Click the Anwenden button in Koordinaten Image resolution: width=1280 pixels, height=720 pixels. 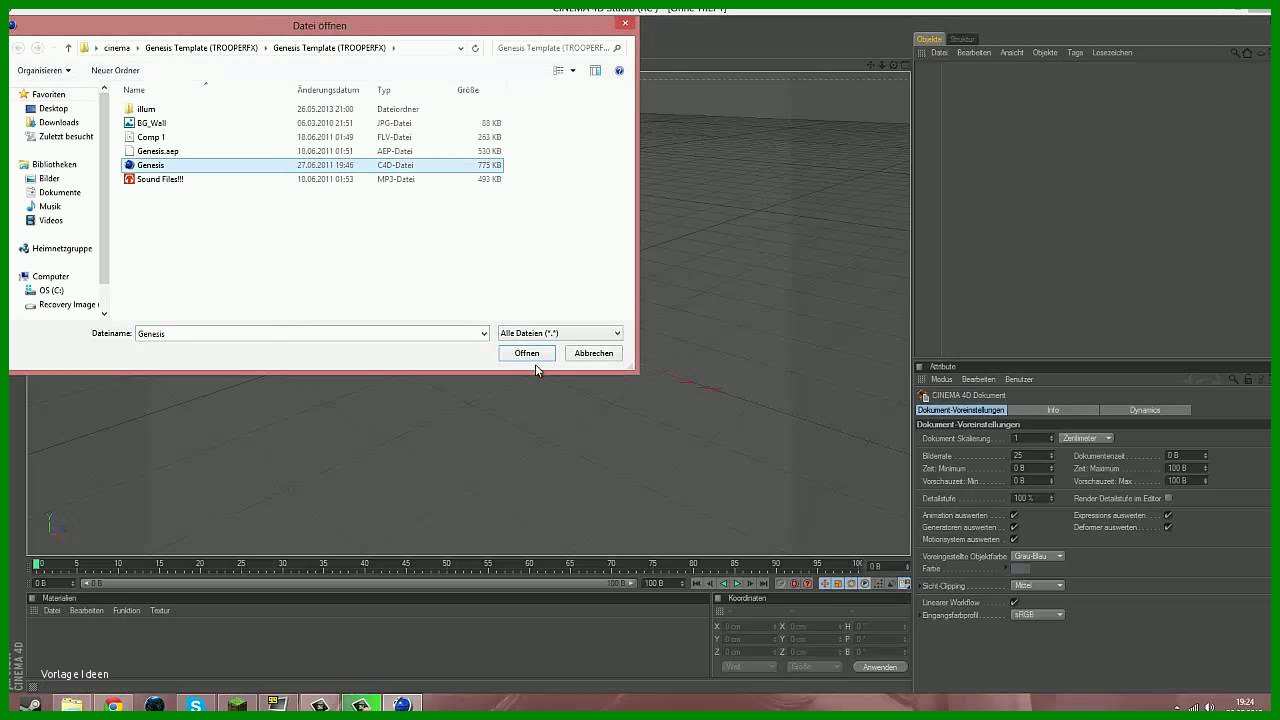880,667
